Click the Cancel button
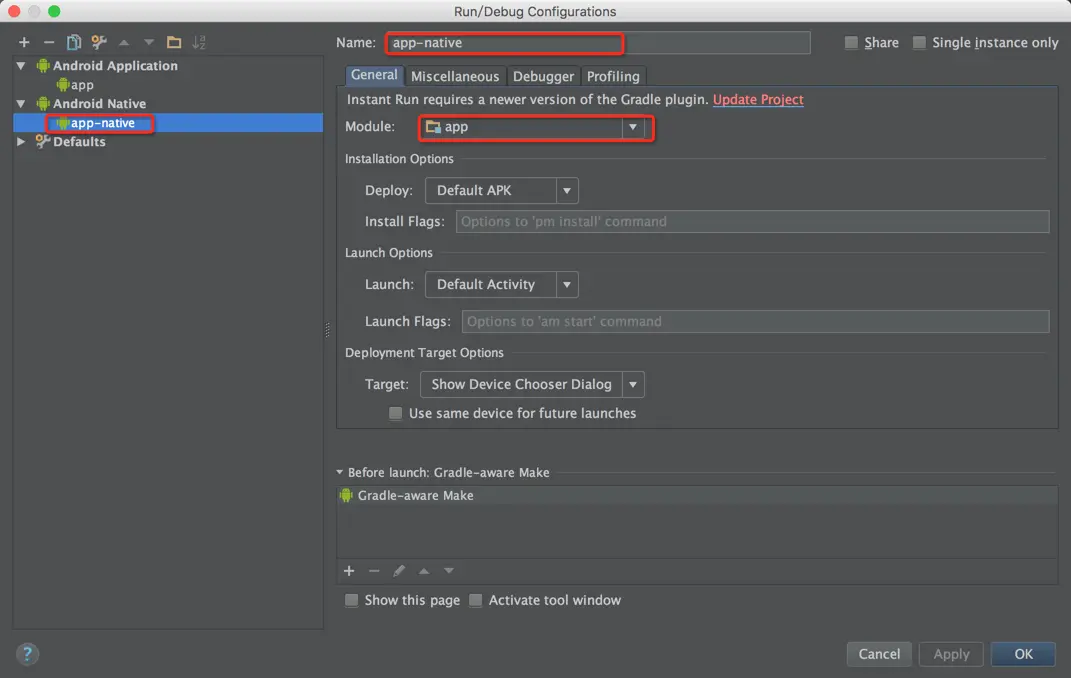The height and width of the screenshot is (678, 1071). tap(879, 654)
